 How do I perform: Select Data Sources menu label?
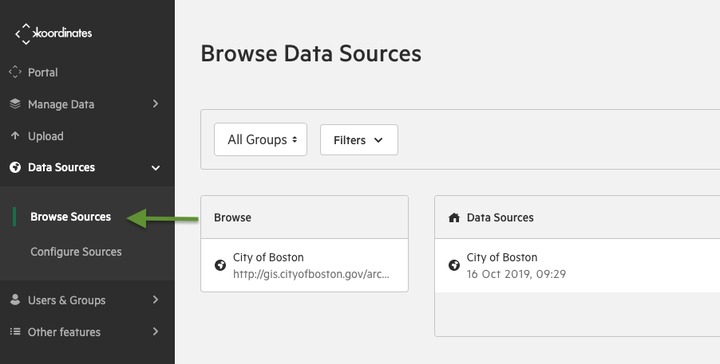pyautogui.click(x=62, y=168)
